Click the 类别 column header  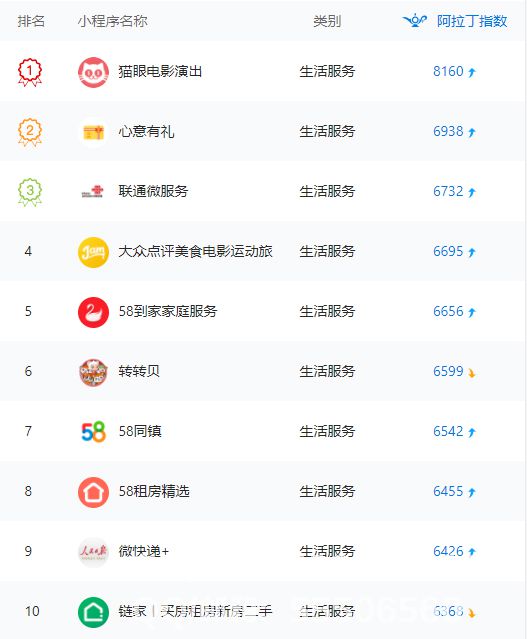coord(327,21)
